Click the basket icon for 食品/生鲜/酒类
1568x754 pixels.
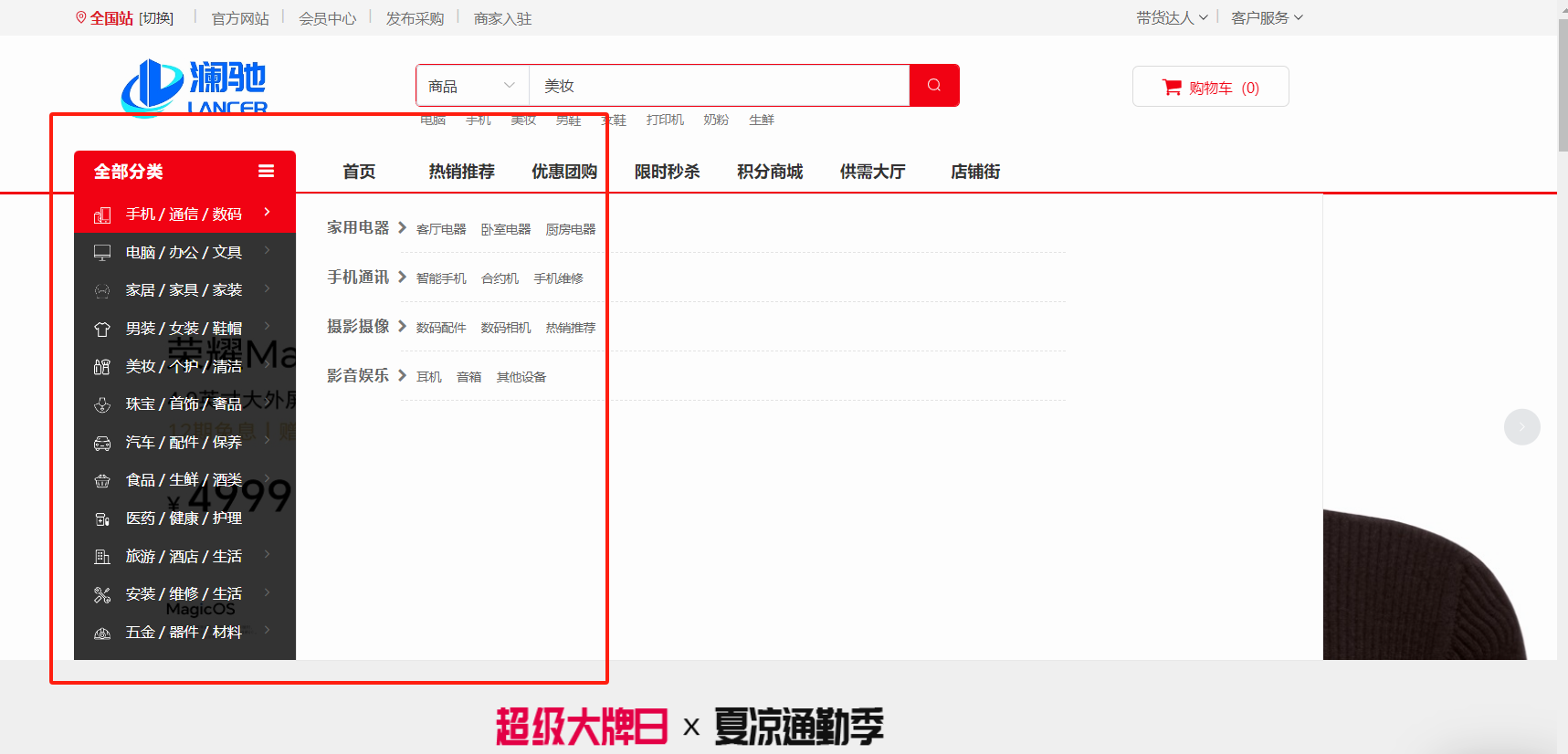(102, 481)
